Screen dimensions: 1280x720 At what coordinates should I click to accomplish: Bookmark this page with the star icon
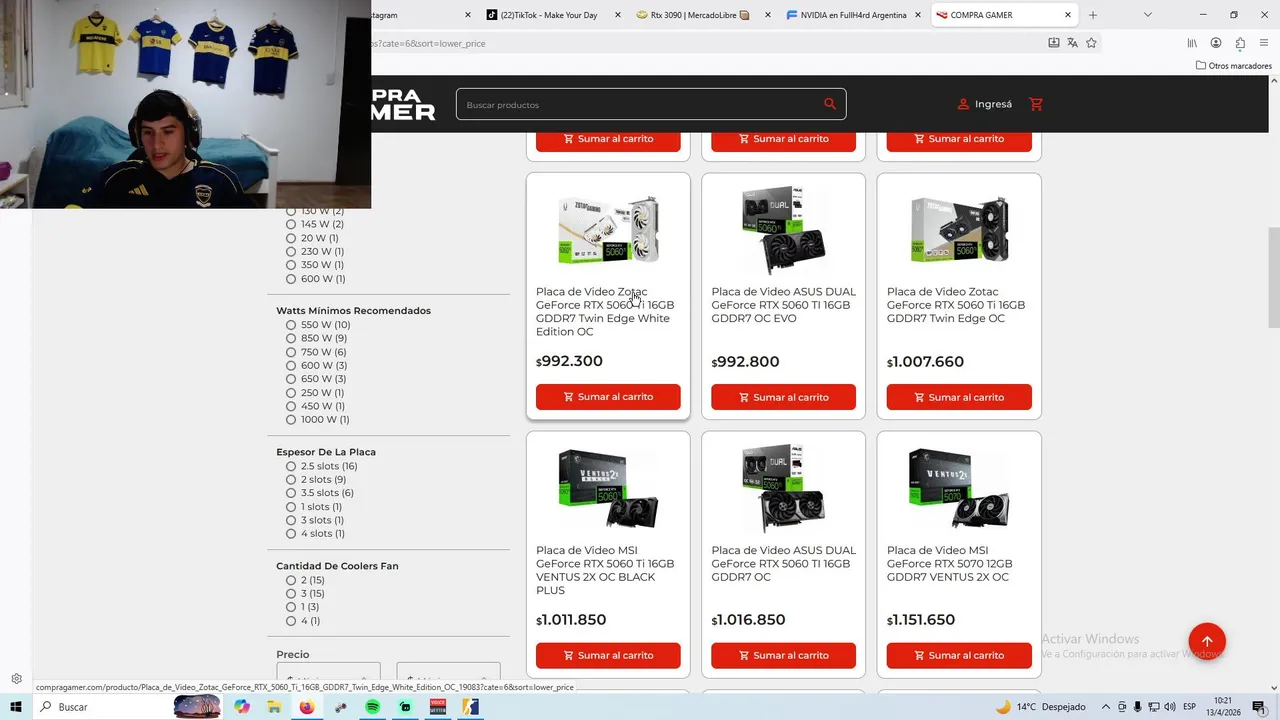point(1091,43)
